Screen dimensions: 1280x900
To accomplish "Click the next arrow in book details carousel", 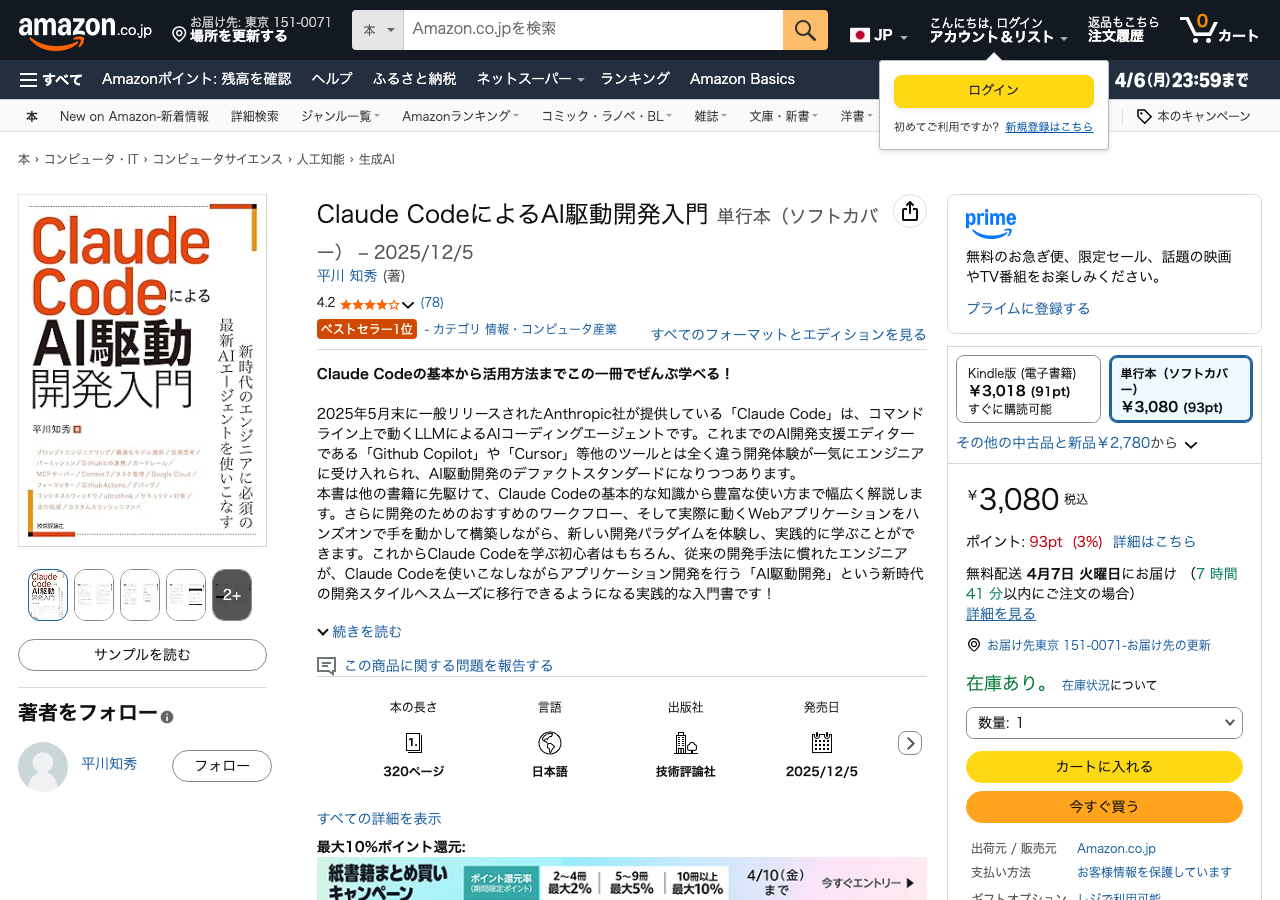I will [909, 743].
